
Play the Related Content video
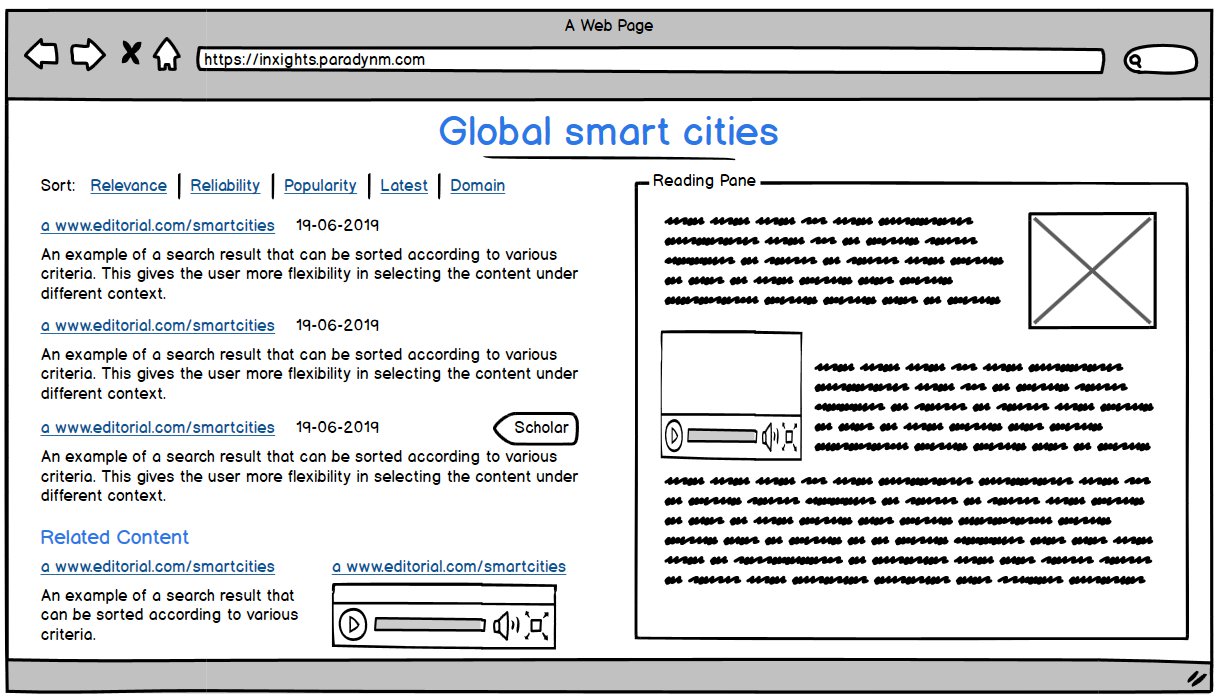pos(352,626)
